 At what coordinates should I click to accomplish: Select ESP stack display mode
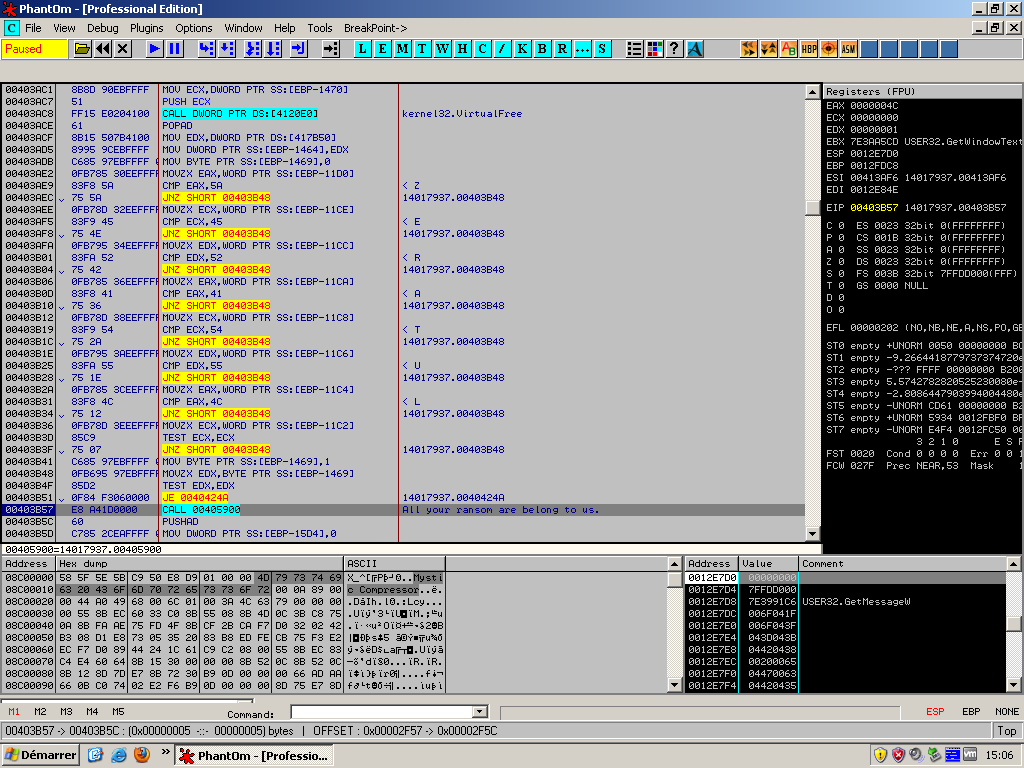(935, 712)
